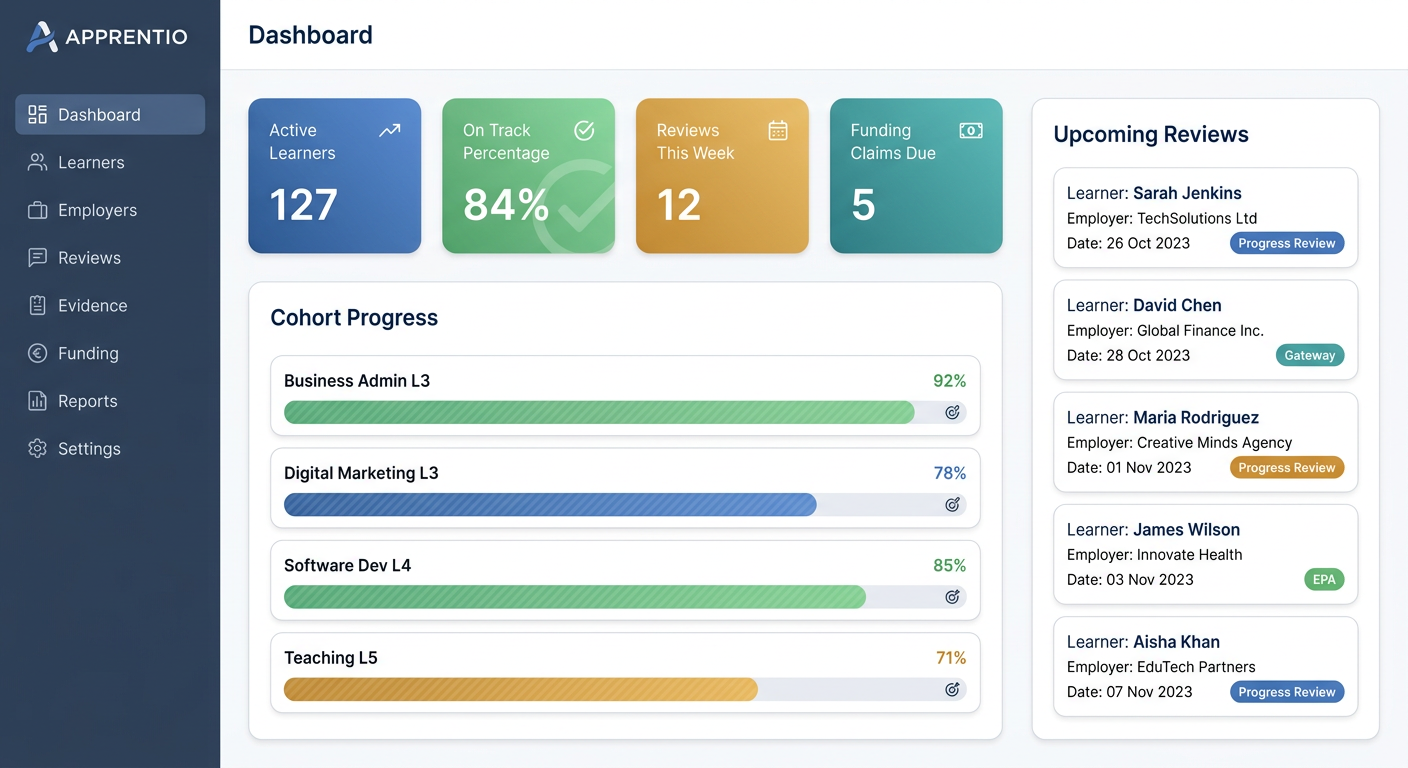Click Sarah Jenkins' Progress Review badge
Viewport: 1408px width, 768px height.
click(x=1287, y=243)
